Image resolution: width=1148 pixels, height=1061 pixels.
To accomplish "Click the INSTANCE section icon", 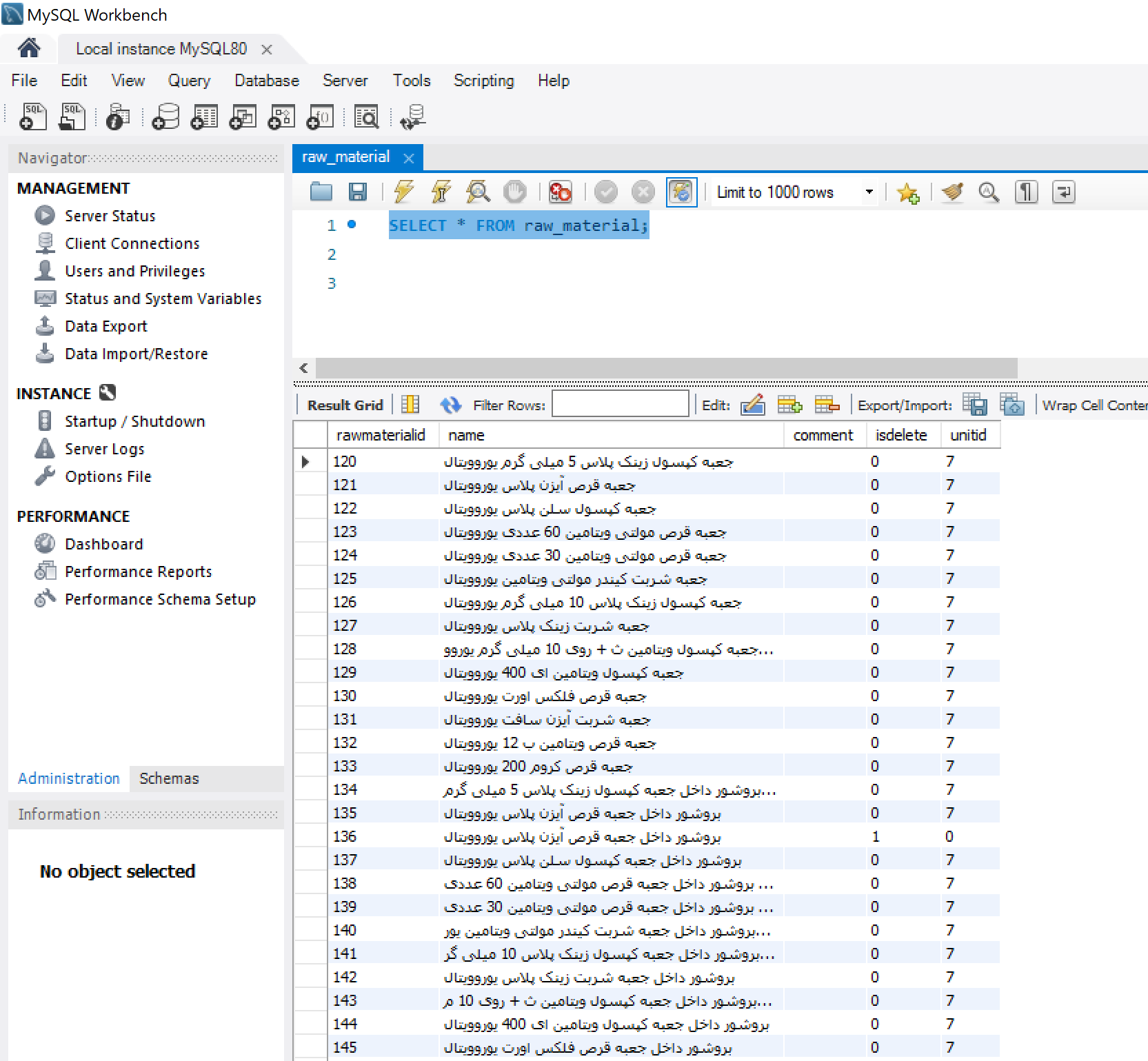I will tap(108, 393).
